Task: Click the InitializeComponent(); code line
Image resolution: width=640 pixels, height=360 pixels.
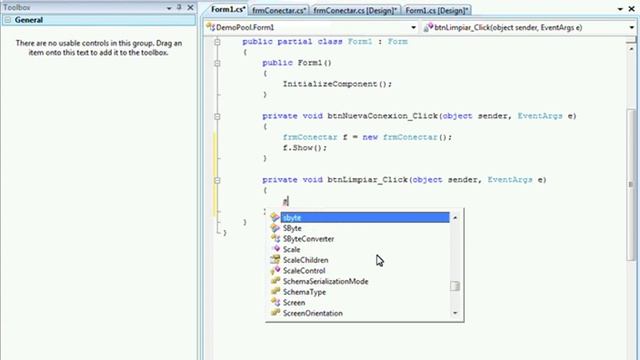Action: pyautogui.click(x=337, y=84)
